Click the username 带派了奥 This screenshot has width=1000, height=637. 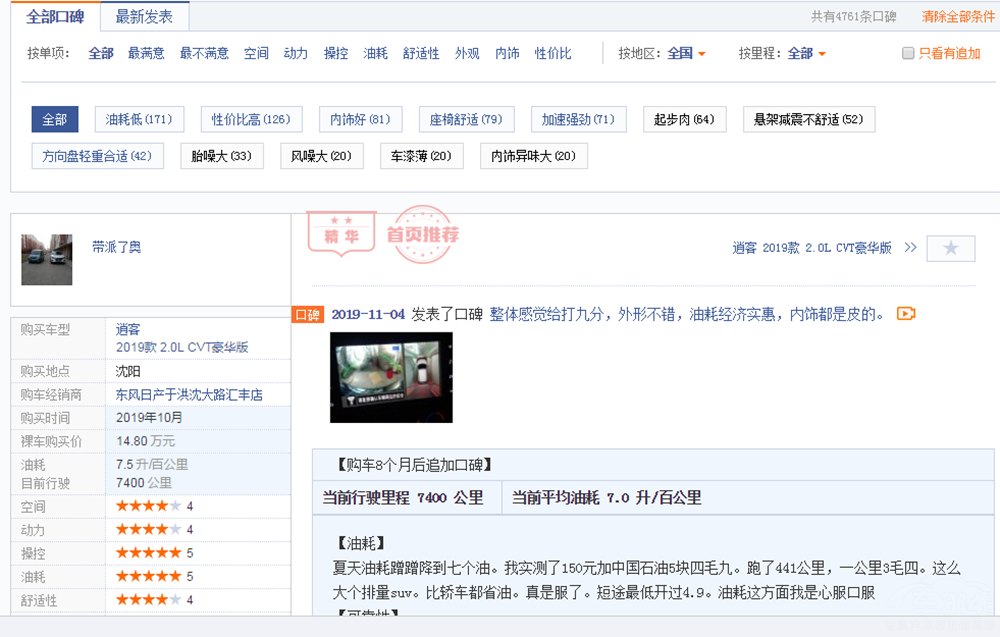coord(116,247)
